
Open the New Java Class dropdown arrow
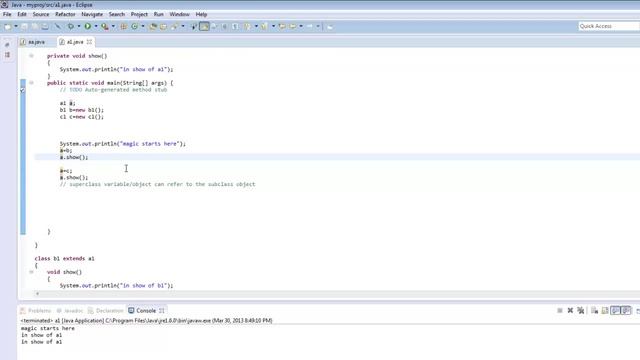coord(142,27)
